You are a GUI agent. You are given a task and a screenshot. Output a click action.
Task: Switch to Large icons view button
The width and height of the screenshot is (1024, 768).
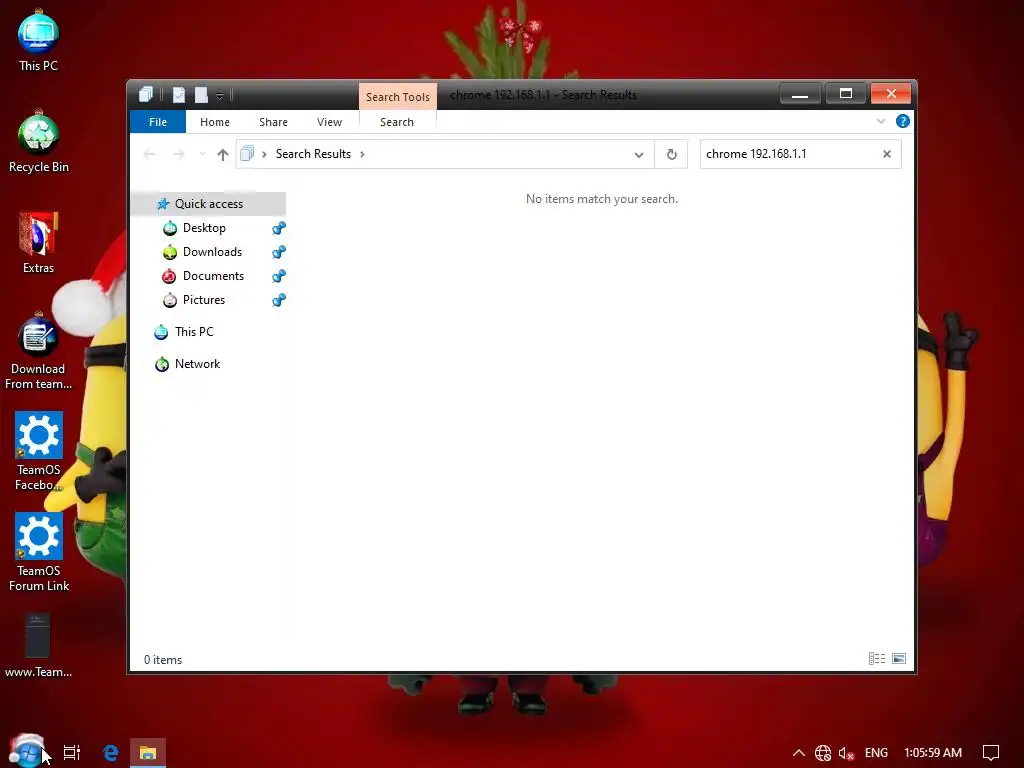pyautogui.click(x=899, y=659)
